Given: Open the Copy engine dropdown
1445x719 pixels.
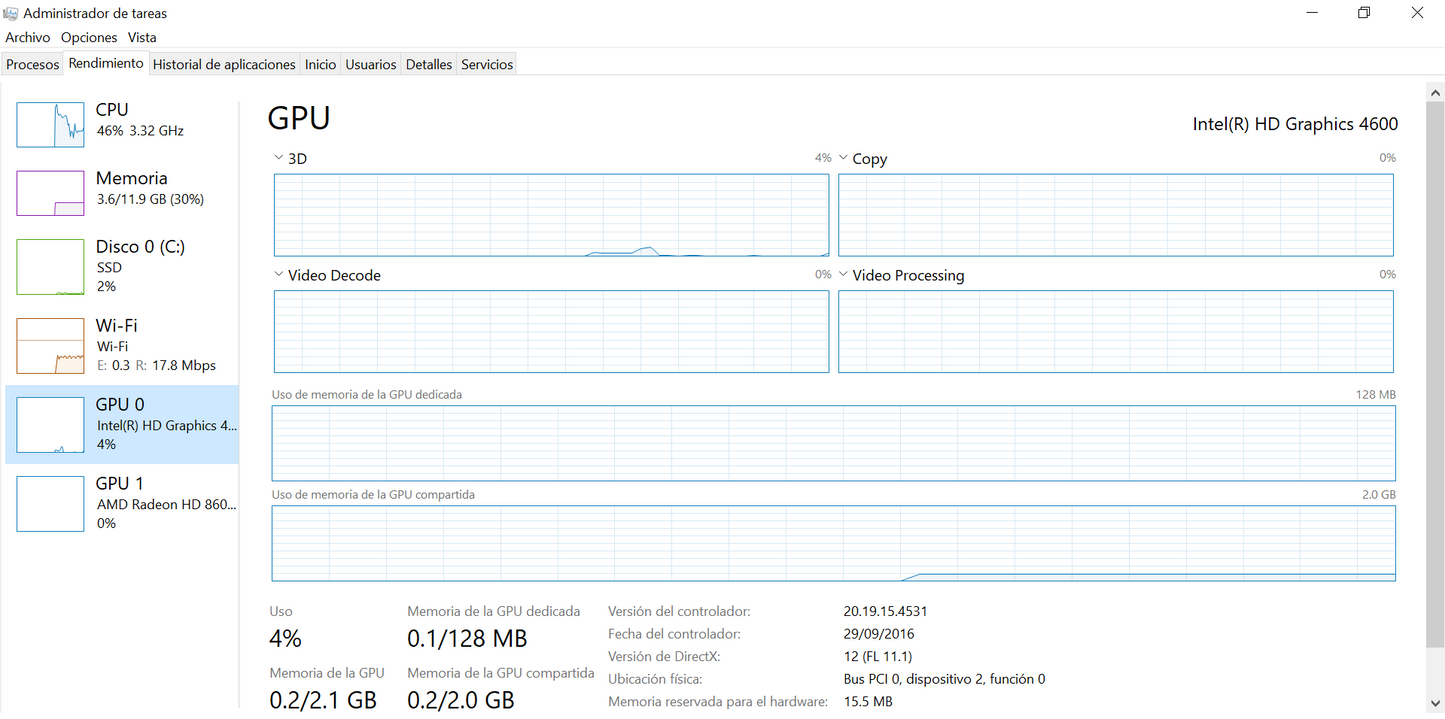Looking at the screenshot, I should point(843,159).
